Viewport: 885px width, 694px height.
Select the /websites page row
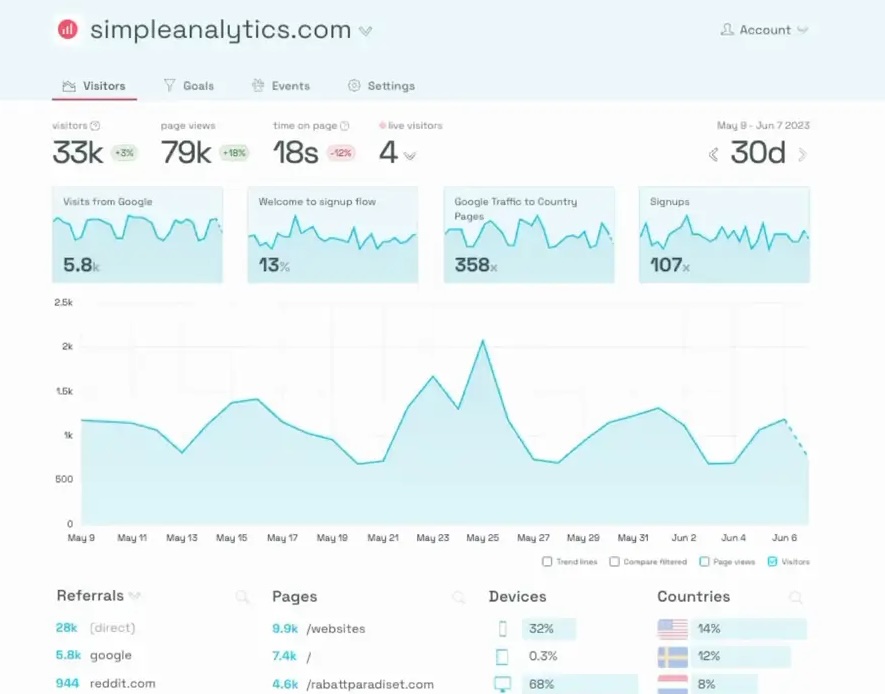tap(319, 629)
